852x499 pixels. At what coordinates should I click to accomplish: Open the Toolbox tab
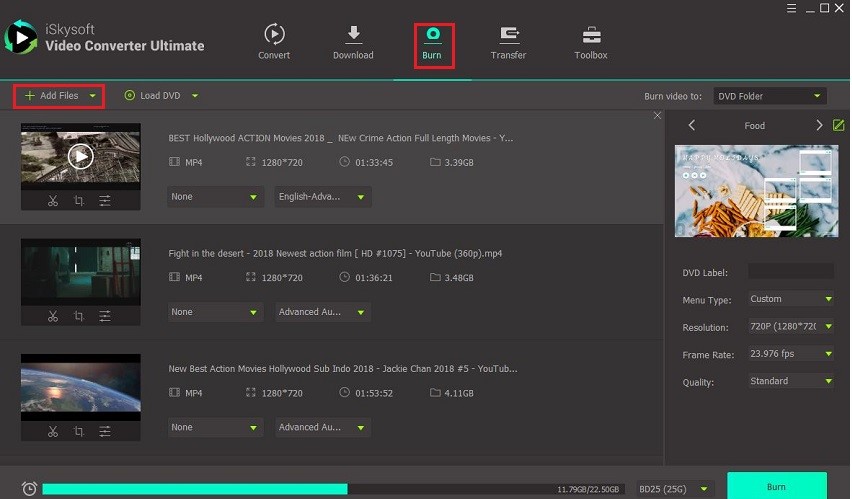tap(590, 42)
